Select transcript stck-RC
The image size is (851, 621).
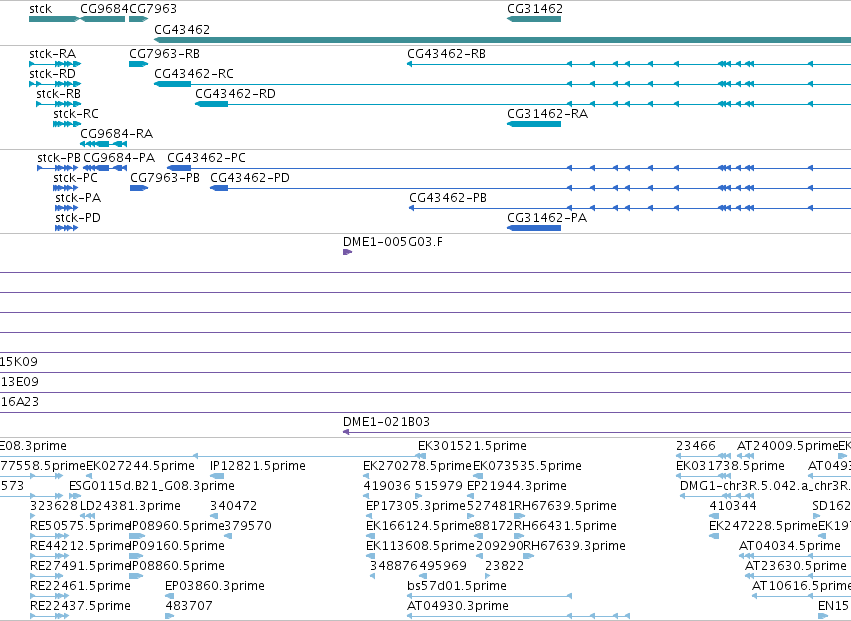click(67, 124)
